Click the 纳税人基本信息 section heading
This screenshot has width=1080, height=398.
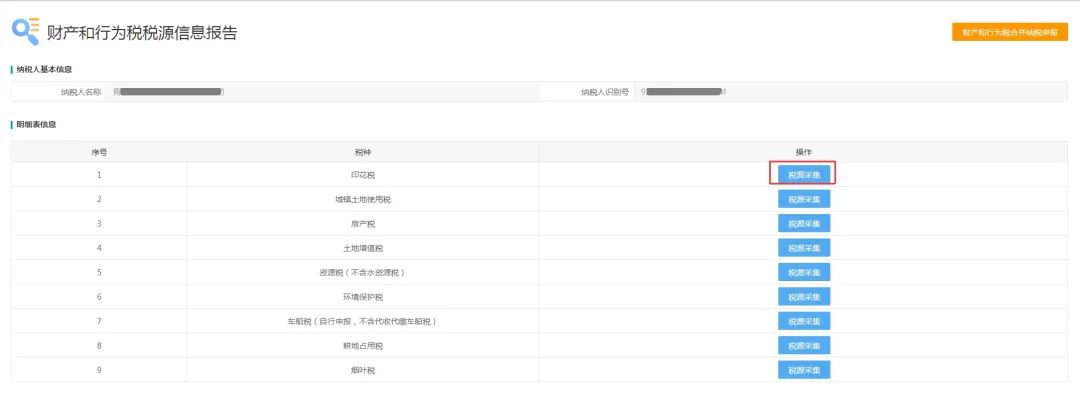point(45,70)
